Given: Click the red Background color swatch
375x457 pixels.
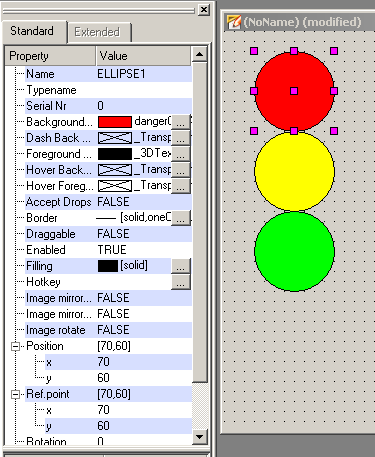Looking at the screenshot, I should coord(115,122).
